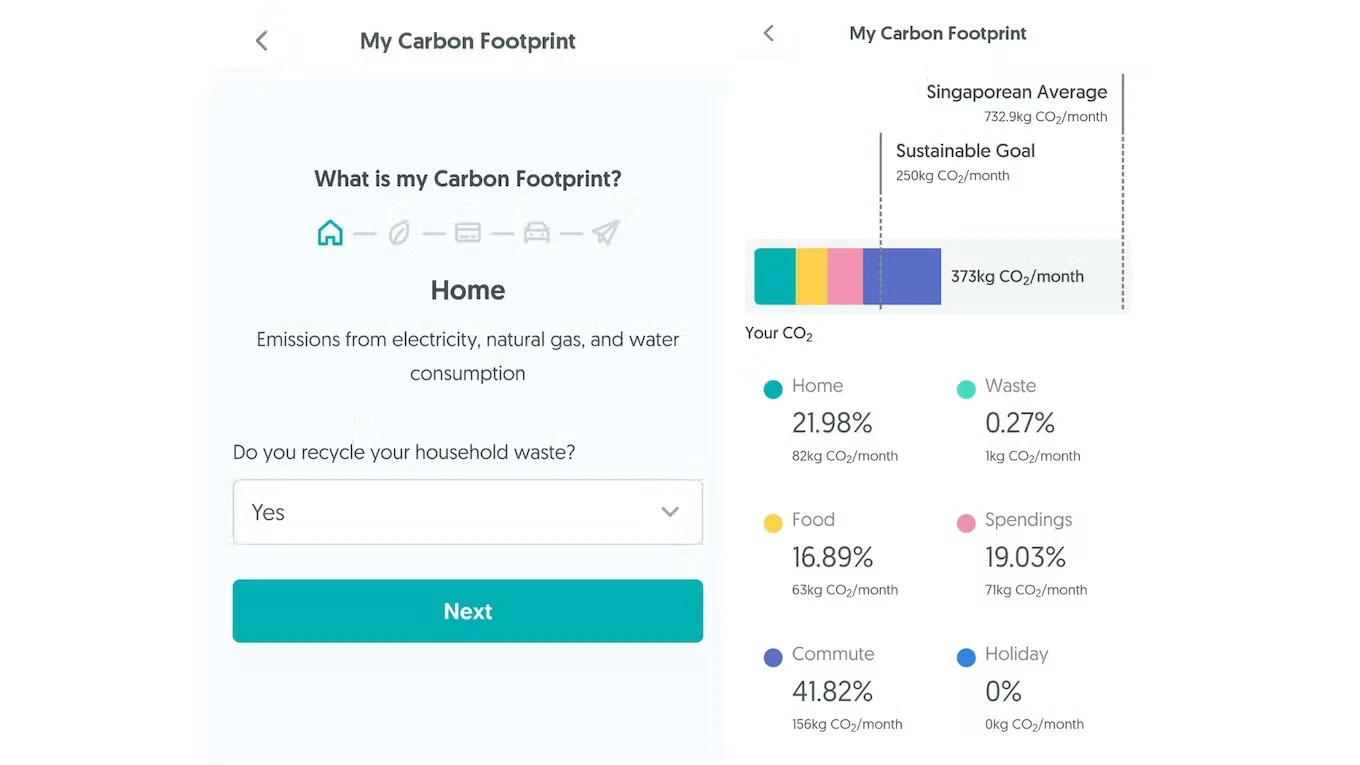
Task: Click the Commute 41.82% statistic
Action: coord(832,691)
